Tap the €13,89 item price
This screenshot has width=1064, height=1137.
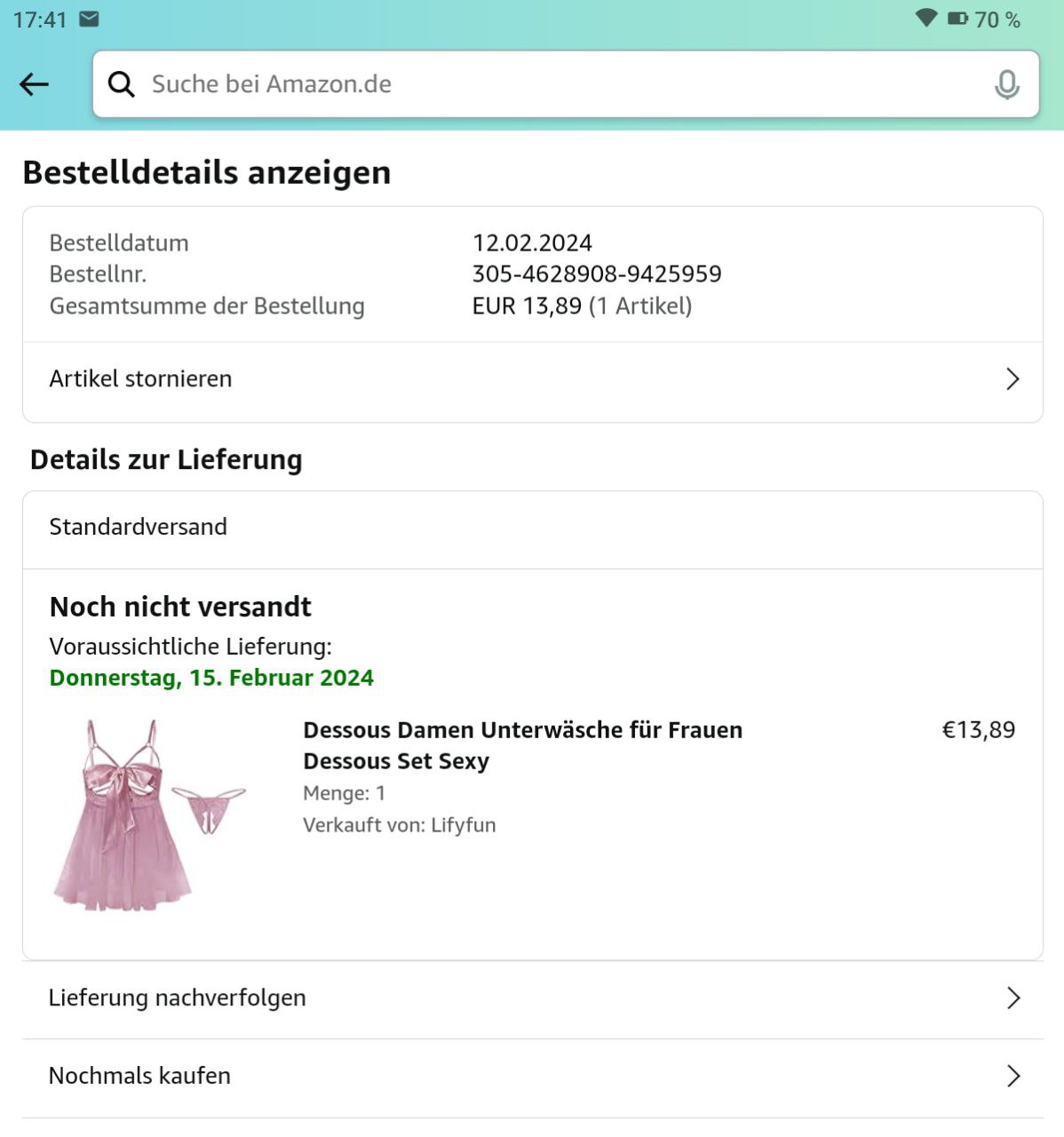click(x=978, y=730)
